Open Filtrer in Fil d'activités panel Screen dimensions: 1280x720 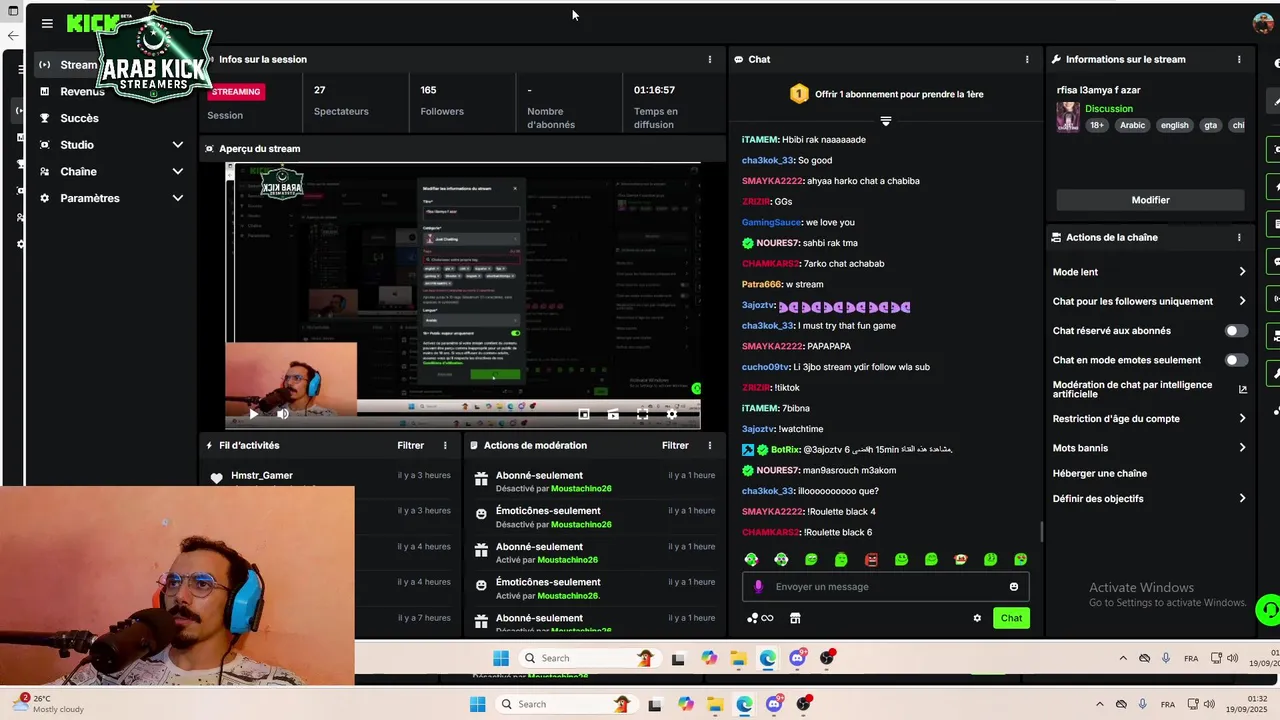tap(410, 445)
